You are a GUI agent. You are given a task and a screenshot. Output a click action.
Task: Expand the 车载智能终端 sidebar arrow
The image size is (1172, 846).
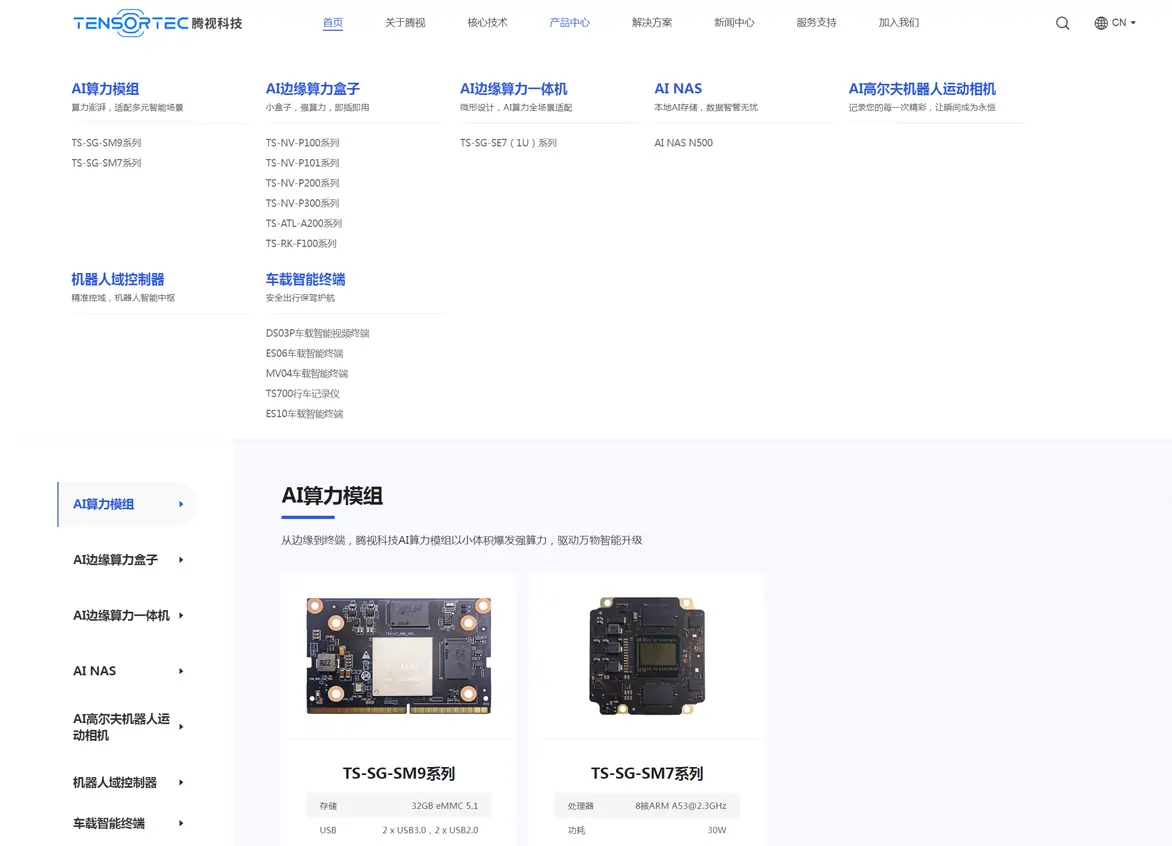click(x=181, y=824)
